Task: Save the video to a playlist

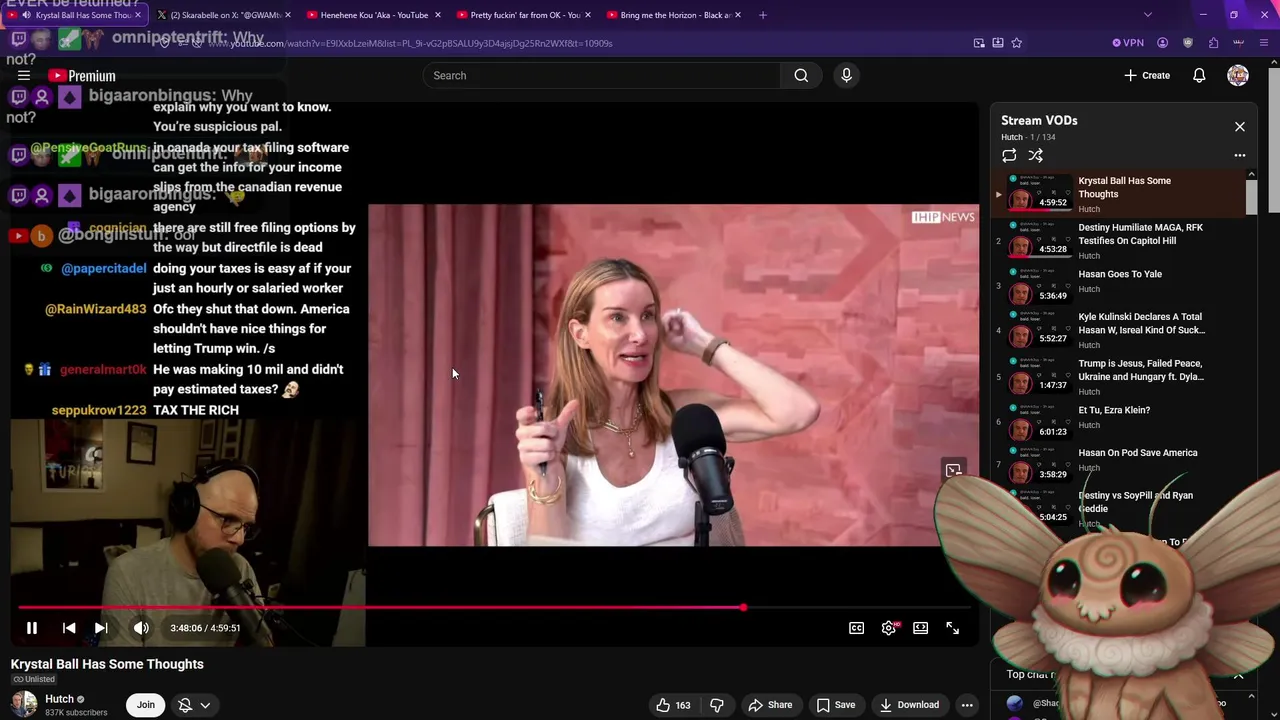Action: [x=835, y=705]
